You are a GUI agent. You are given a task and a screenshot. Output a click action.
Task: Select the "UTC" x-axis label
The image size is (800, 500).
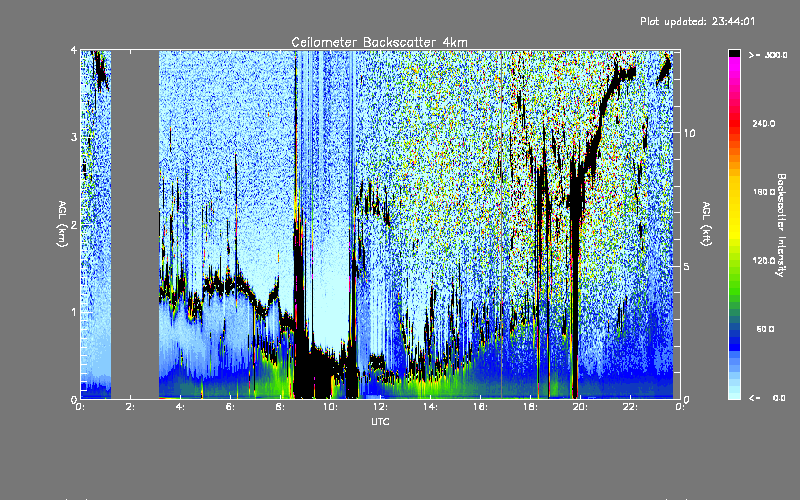pyautogui.click(x=380, y=422)
